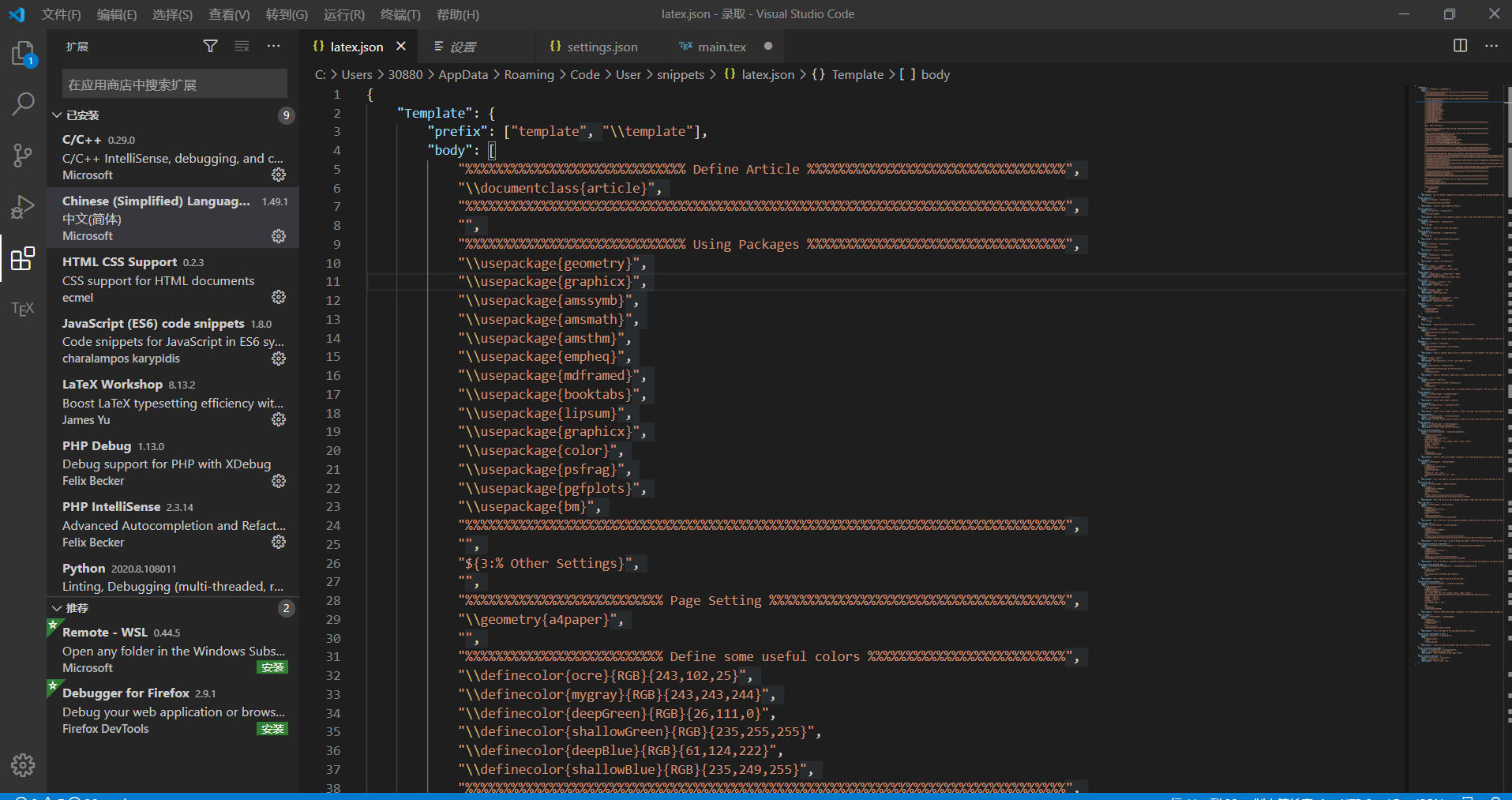Open the Source Control view

[x=23, y=155]
